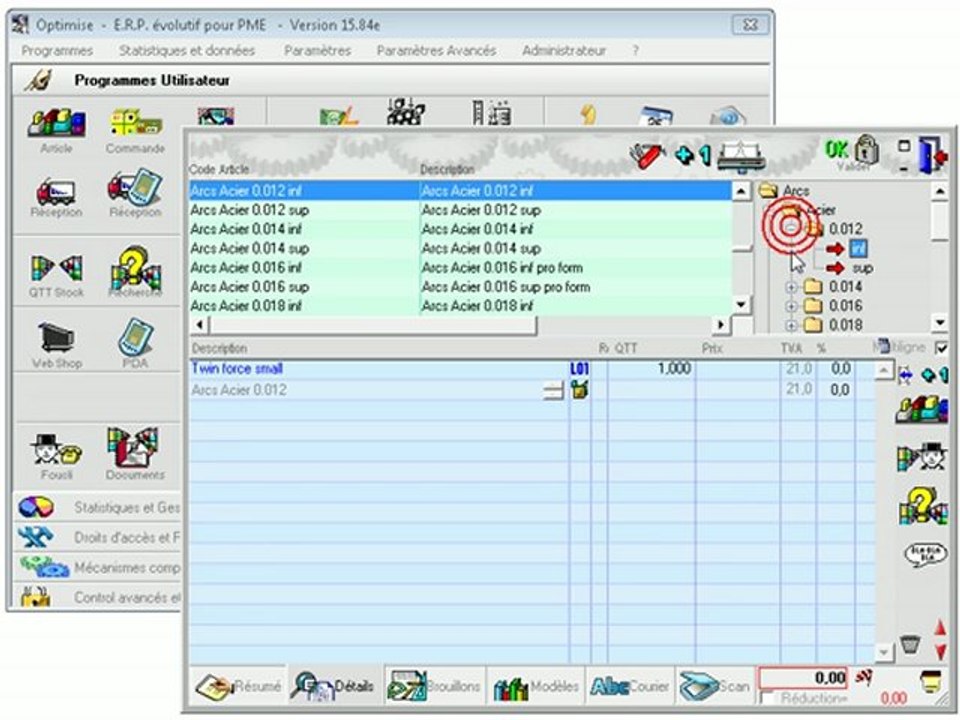This screenshot has height=720, width=960.
Task: Expand the 0.016 folder in the tree
Action: [x=791, y=306]
